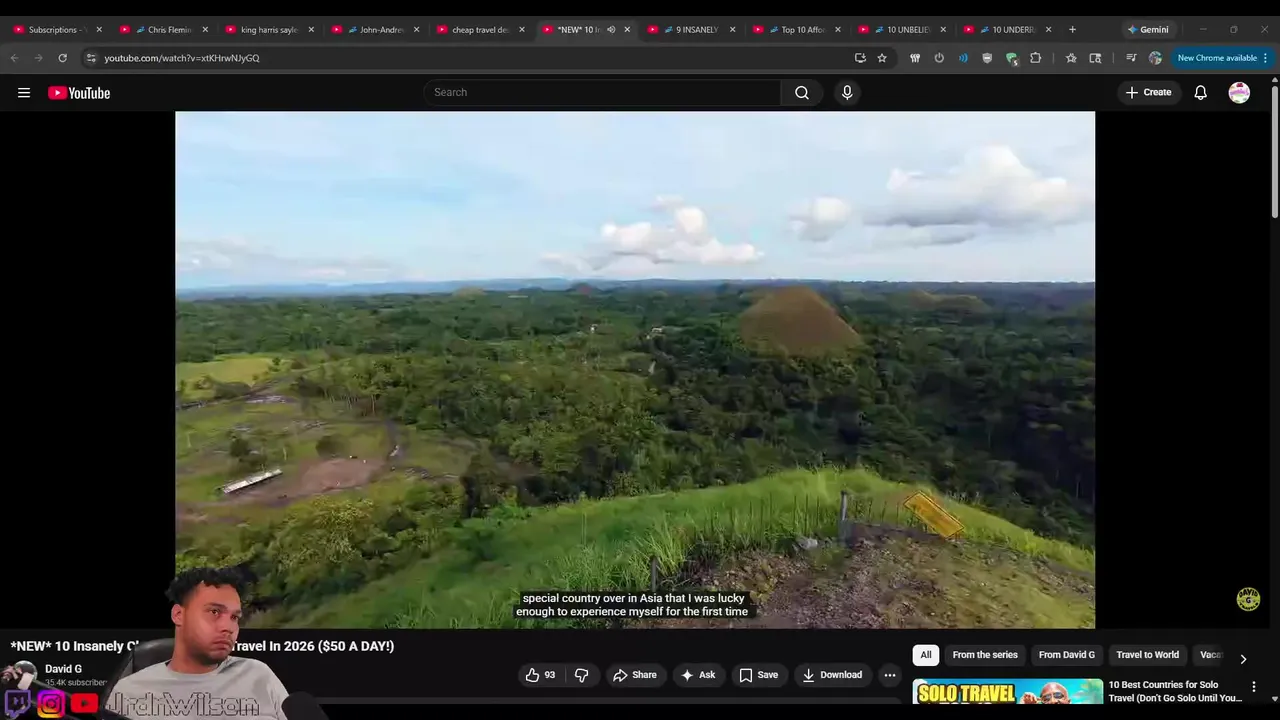The height and width of the screenshot is (720, 1280).
Task: Mute the playing tab via speaker icon
Action: 611,30
